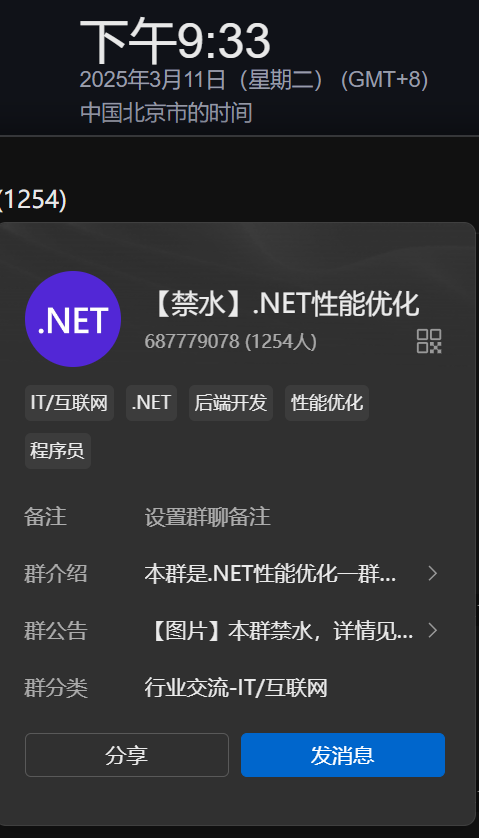Image resolution: width=479 pixels, height=838 pixels.
Task: Select the 程序员 tag
Action: coord(58,451)
